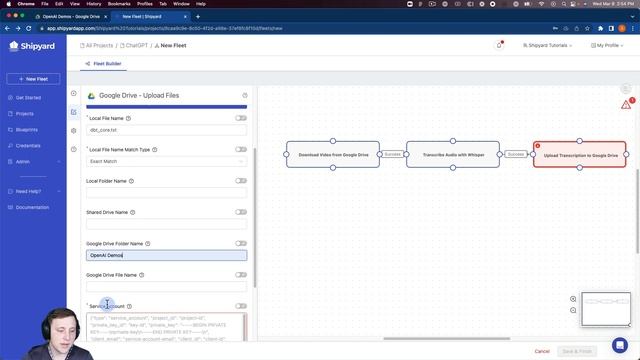Open help info for Google Drive Folder Name
The width and height of the screenshot is (640, 360).
pyautogui.click(x=148, y=244)
